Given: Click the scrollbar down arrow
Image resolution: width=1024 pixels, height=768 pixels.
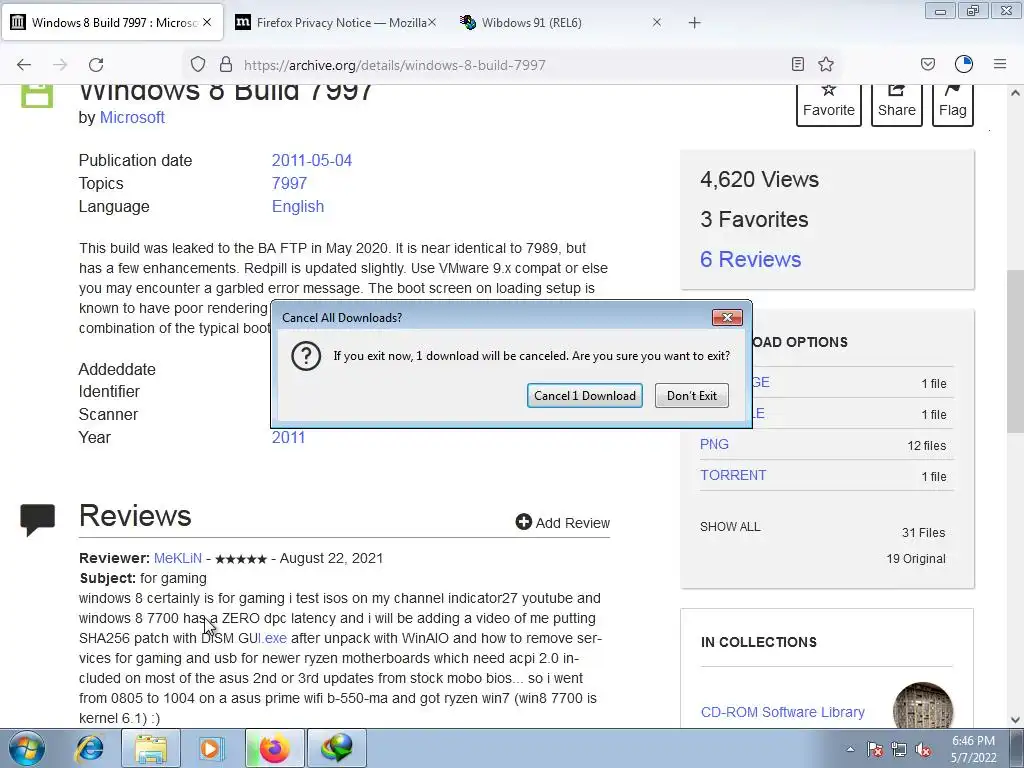Looking at the screenshot, I should point(1015,719).
